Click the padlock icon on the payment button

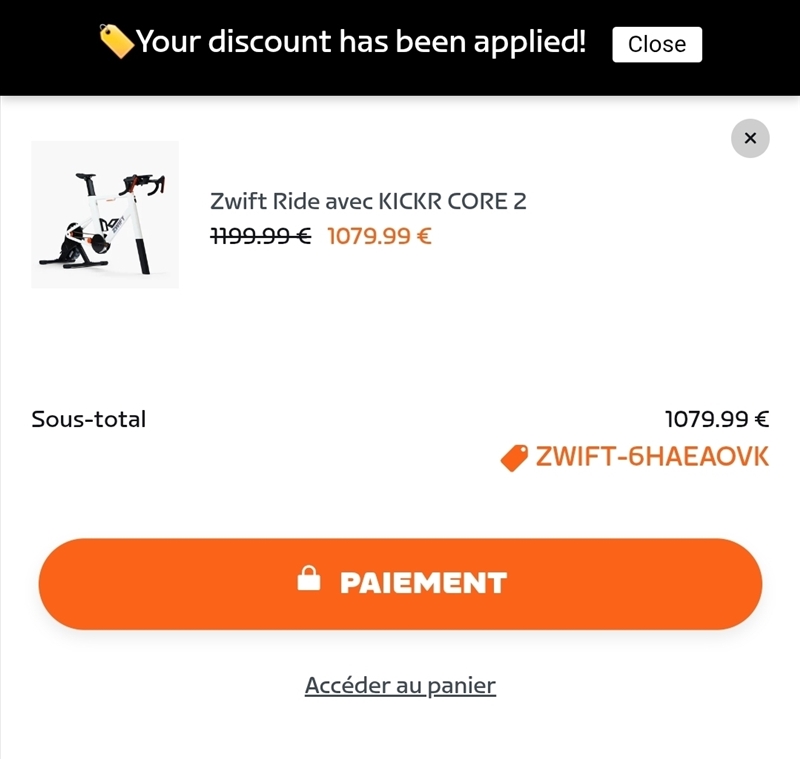click(x=309, y=579)
